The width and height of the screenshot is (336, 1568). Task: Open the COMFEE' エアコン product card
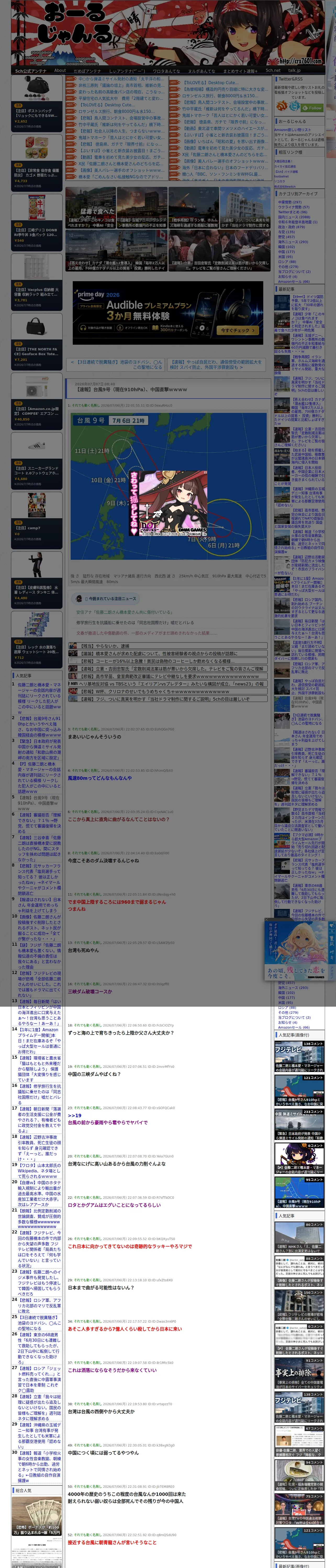(x=37, y=401)
